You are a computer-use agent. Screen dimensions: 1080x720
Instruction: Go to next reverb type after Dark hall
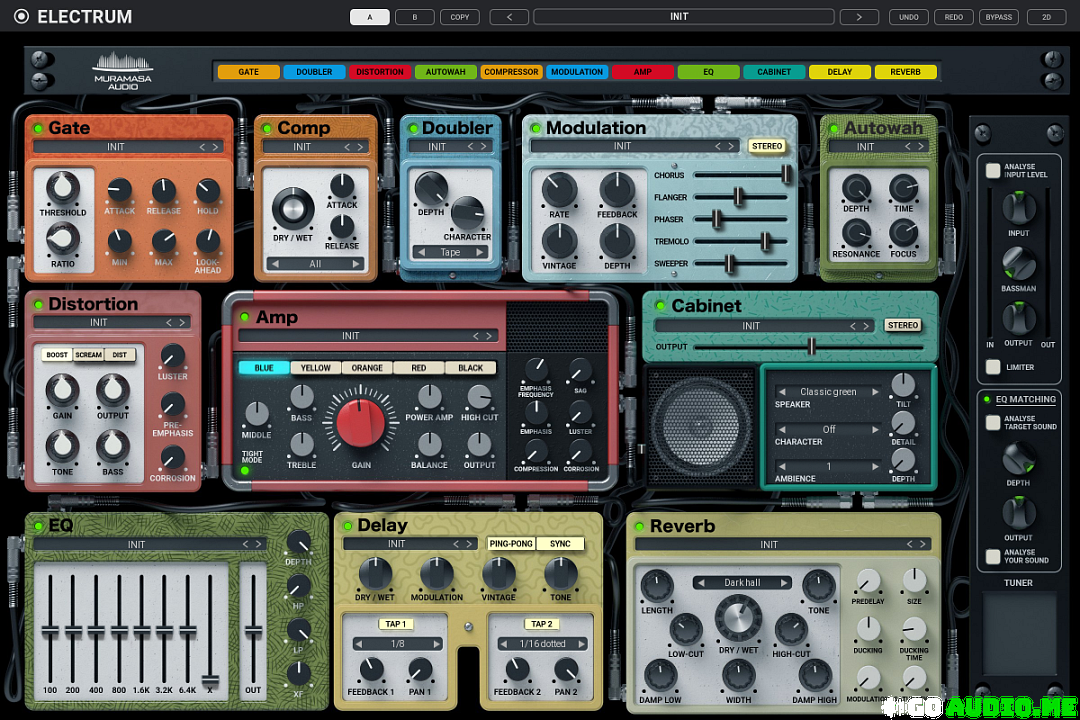[x=783, y=583]
